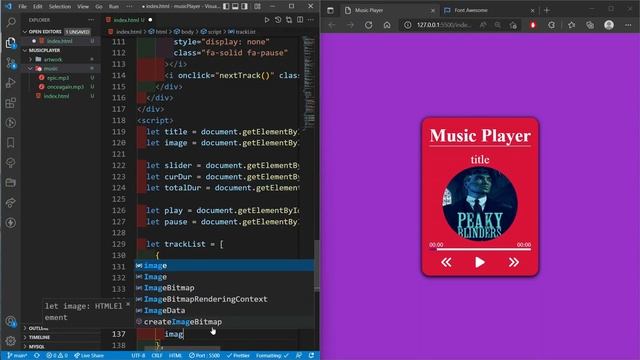Open browser Settings and more menu
The height and width of the screenshot is (360, 640).
click(628, 25)
